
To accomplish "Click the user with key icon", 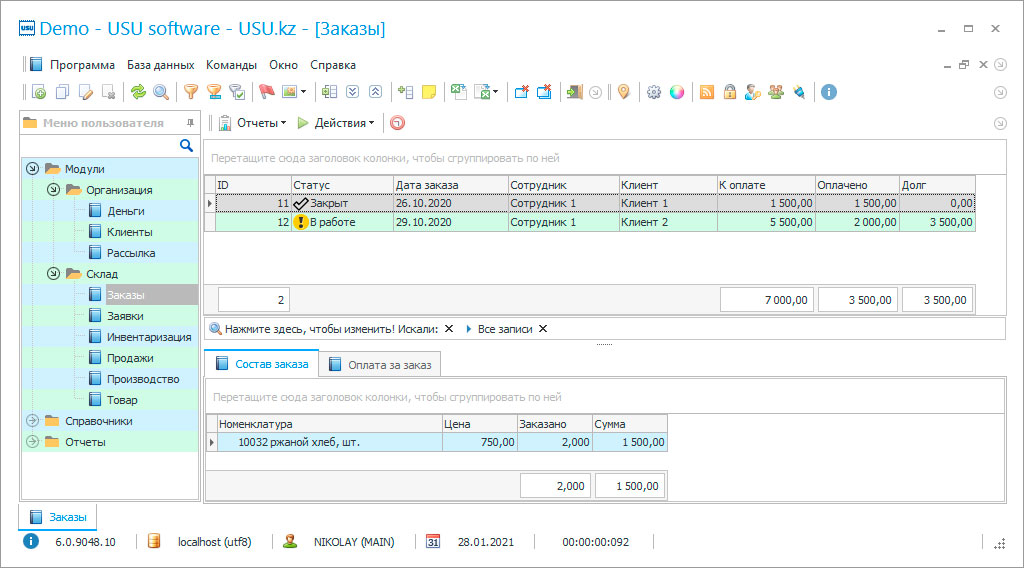I will [x=752, y=92].
